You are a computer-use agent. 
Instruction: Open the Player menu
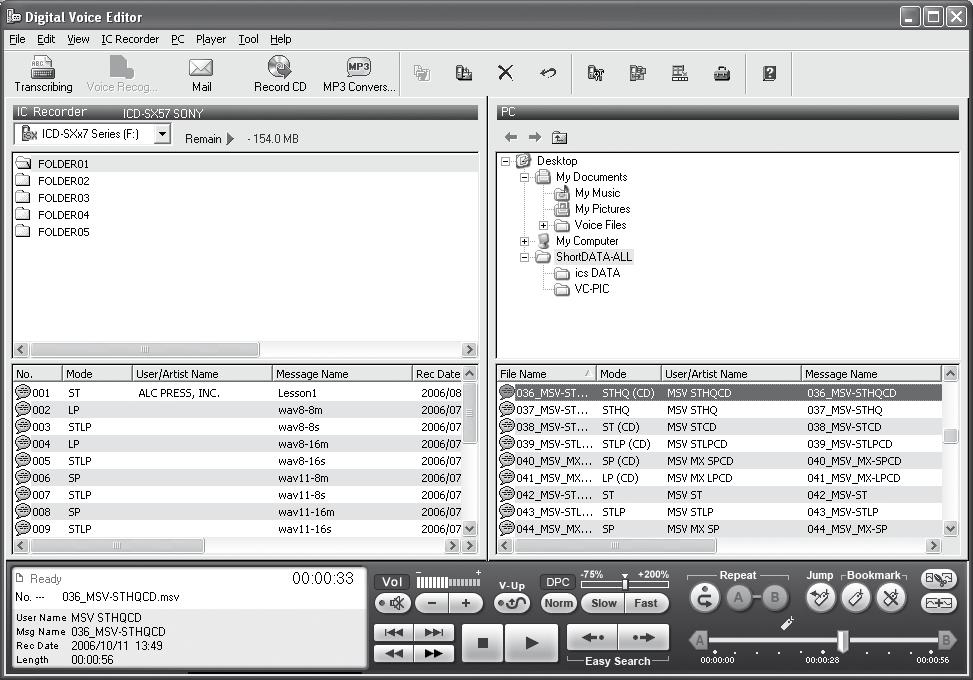pos(211,39)
